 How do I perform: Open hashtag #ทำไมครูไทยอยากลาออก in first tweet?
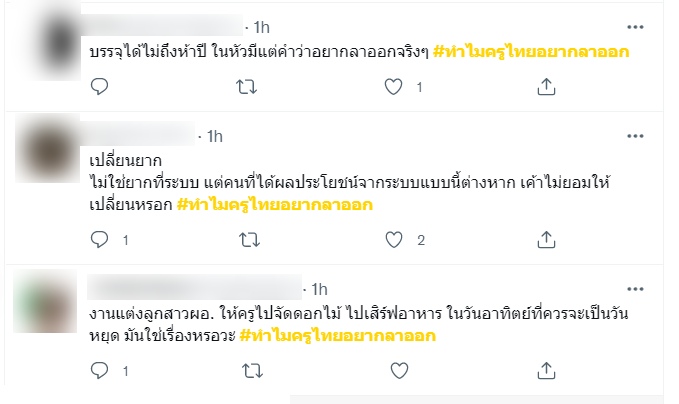pyautogui.click(x=531, y=50)
